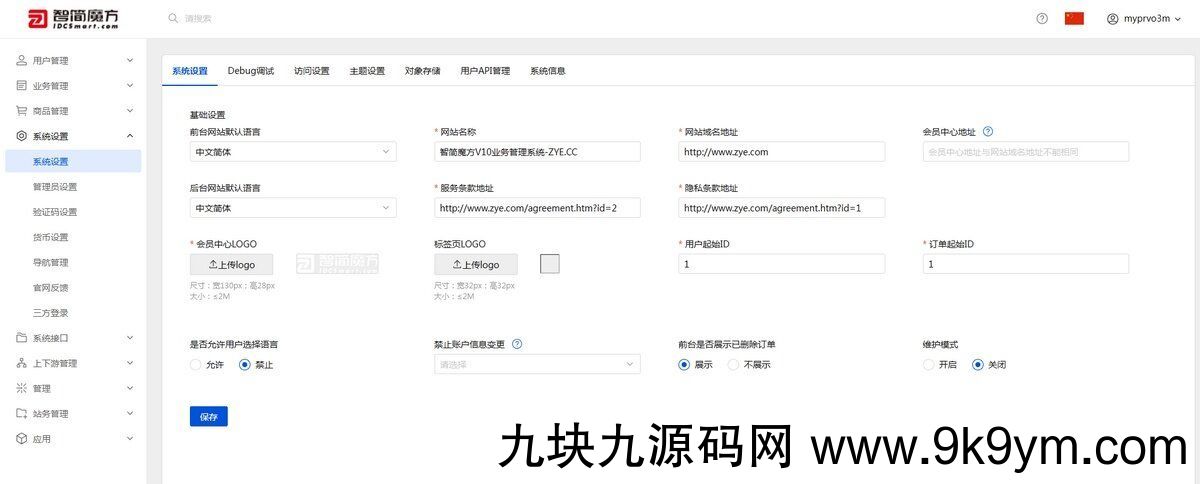
Task: Select 不展示 for deleted orders display
Action: click(x=734, y=365)
